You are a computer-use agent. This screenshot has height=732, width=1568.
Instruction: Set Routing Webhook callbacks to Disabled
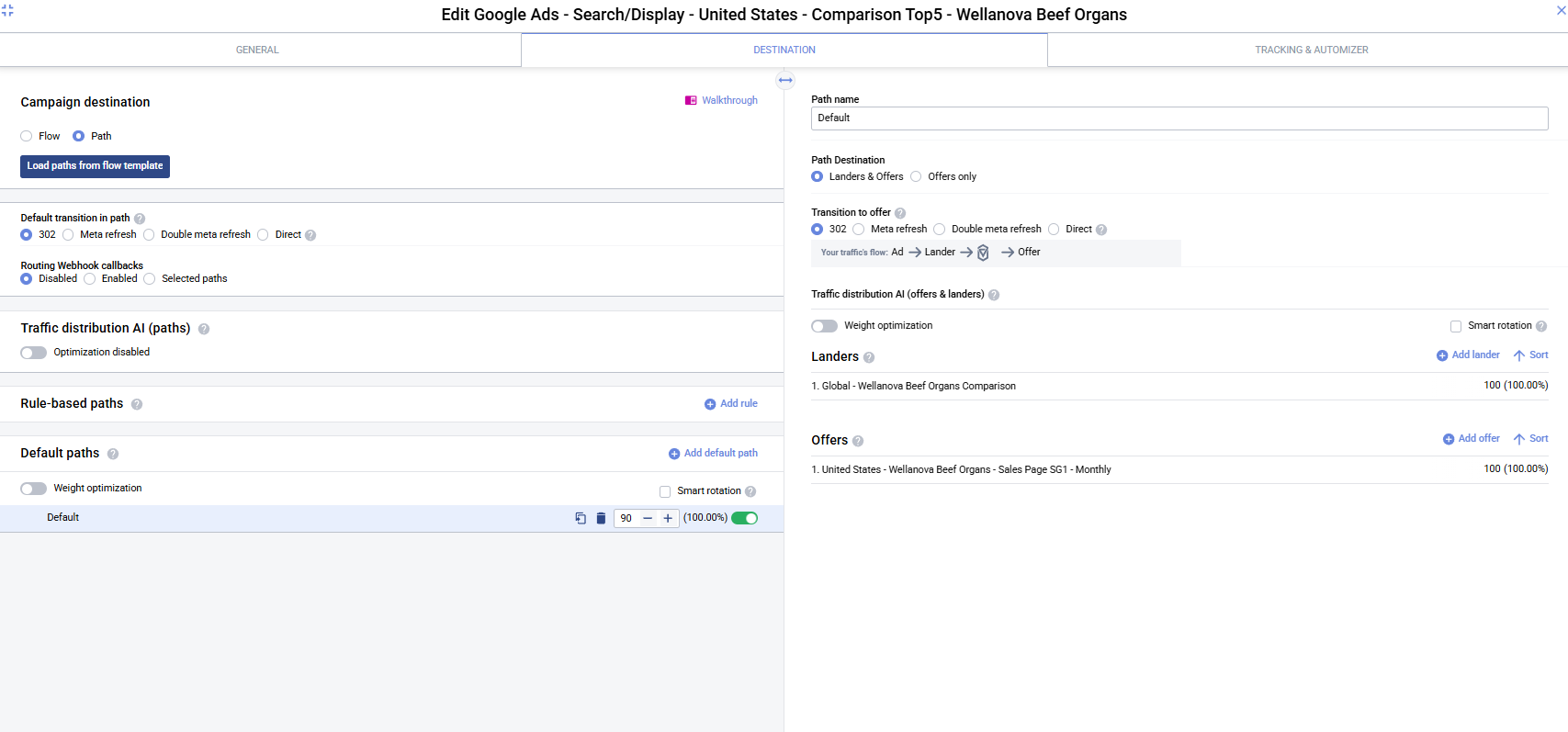[27, 279]
